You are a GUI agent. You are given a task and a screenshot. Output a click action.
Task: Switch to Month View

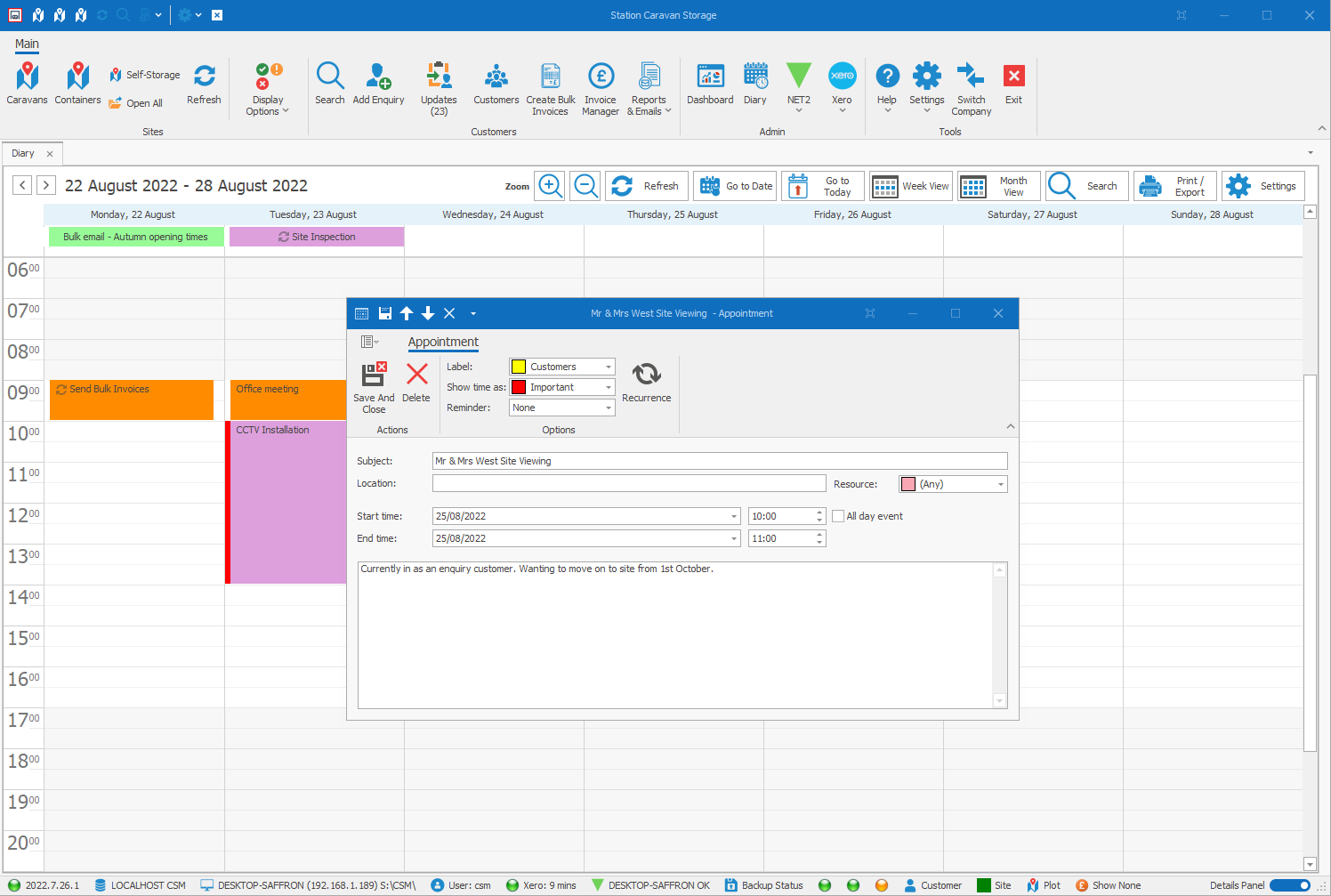pyautogui.click(x=999, y=186)
